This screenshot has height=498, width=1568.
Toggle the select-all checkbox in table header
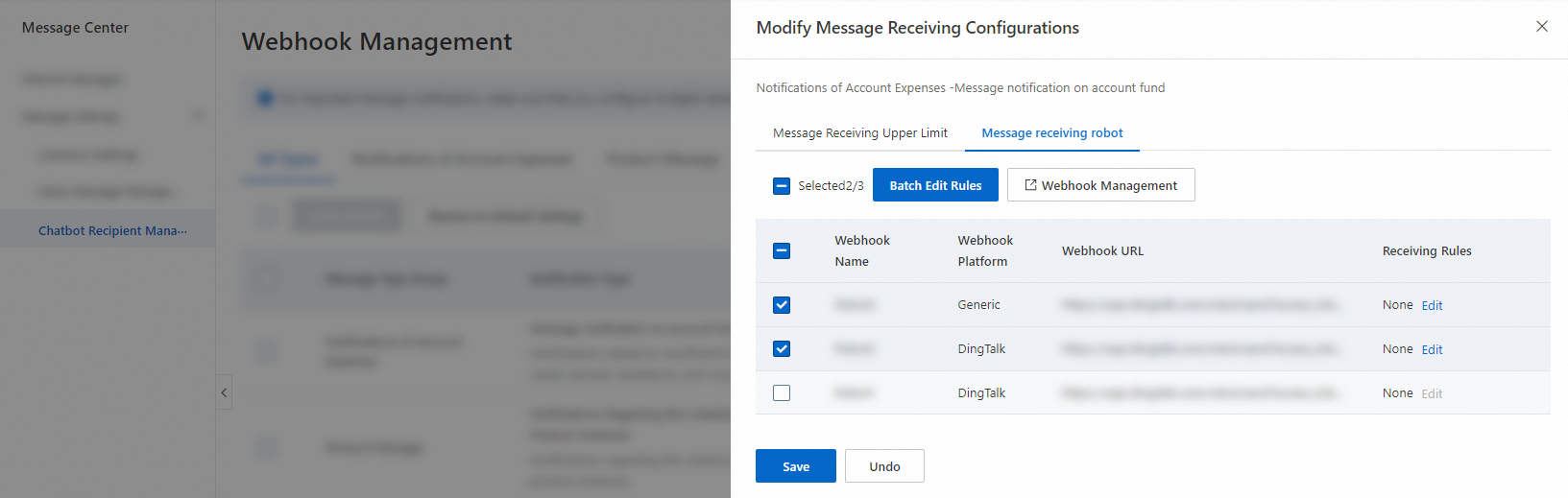[x=782, y=251]
